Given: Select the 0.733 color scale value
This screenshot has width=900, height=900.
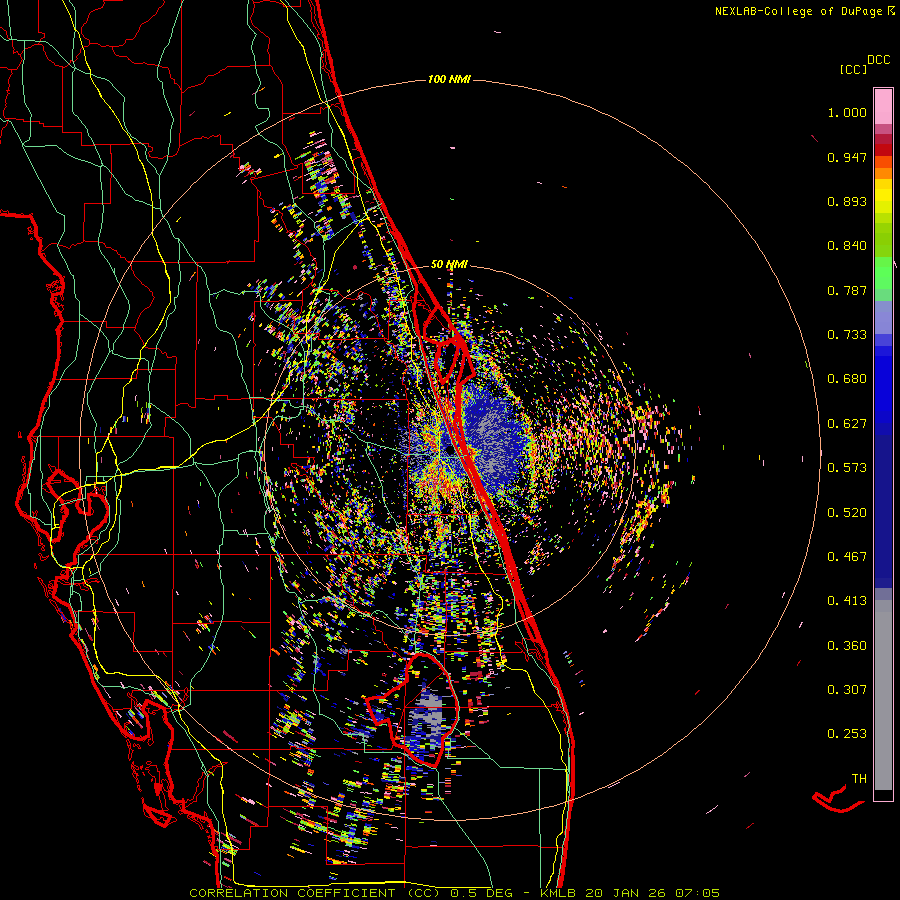Looking at the screenshot, I should point(847,335).
